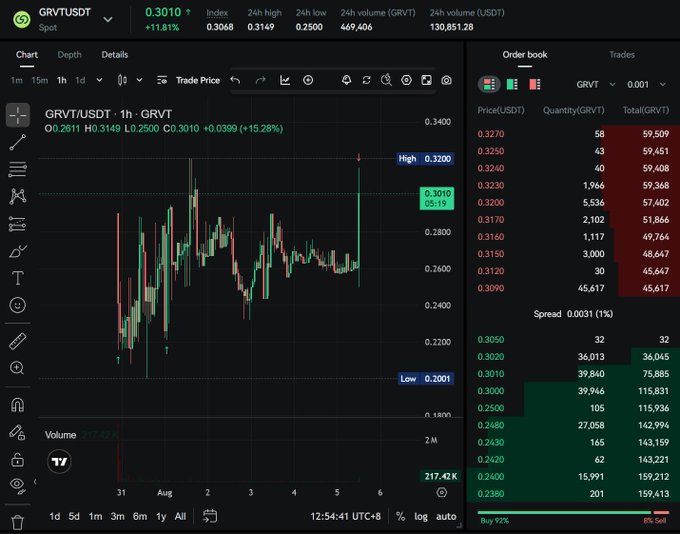Open the forecasting and measurement tools
The width and height of the screenshot is (680, 534).
tap(18, 224)
